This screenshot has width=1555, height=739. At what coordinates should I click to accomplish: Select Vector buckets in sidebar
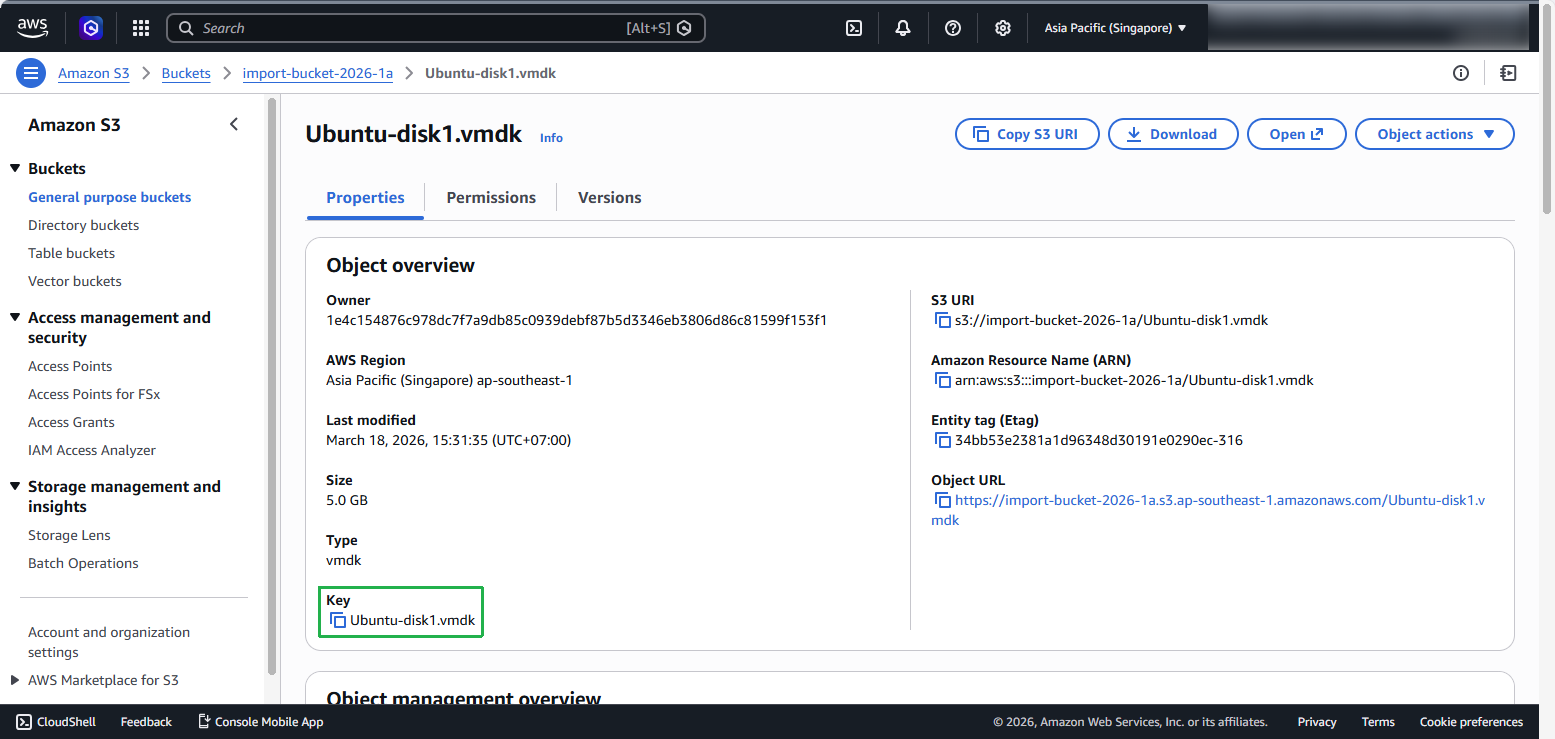click(75, 281)
